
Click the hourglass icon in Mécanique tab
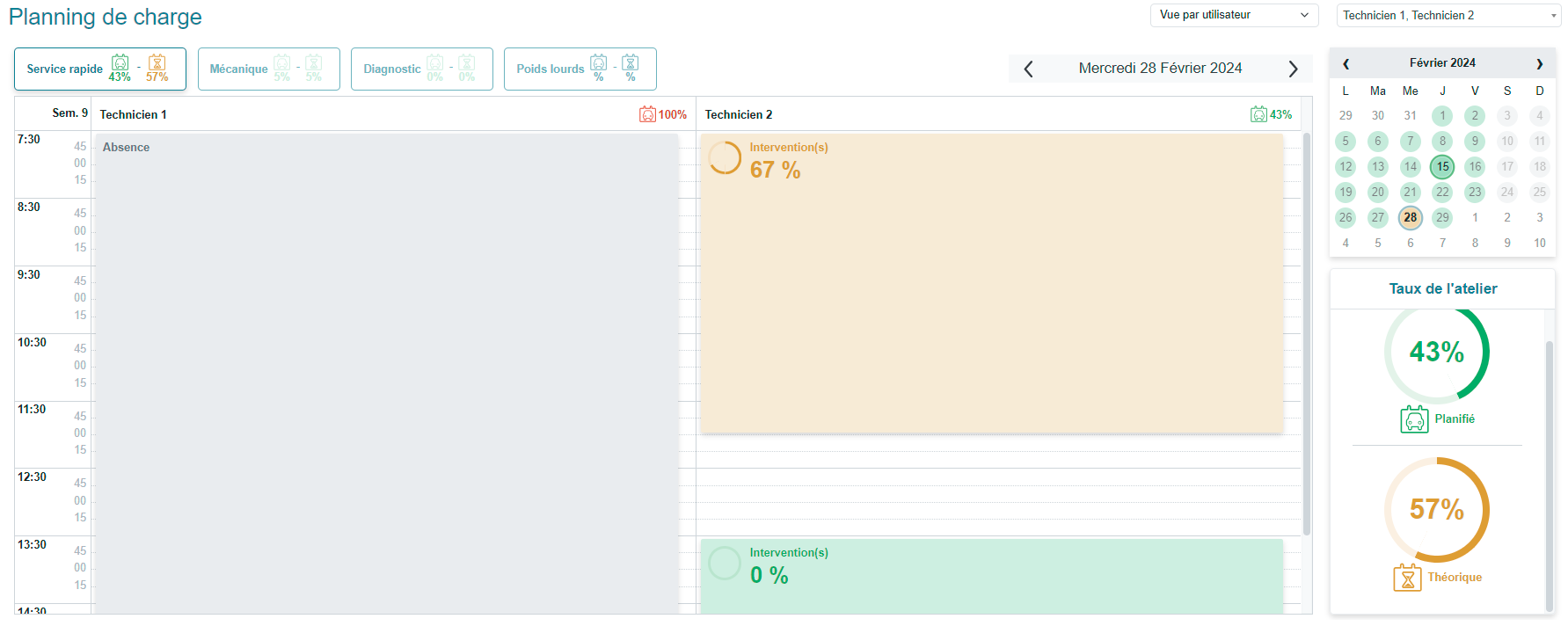314,62
